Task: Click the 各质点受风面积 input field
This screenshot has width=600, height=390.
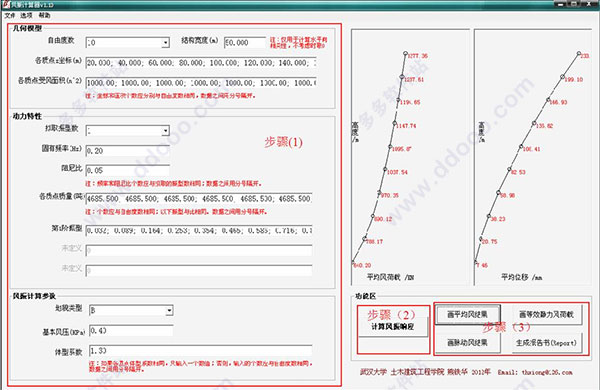Action: coord(201,82)
